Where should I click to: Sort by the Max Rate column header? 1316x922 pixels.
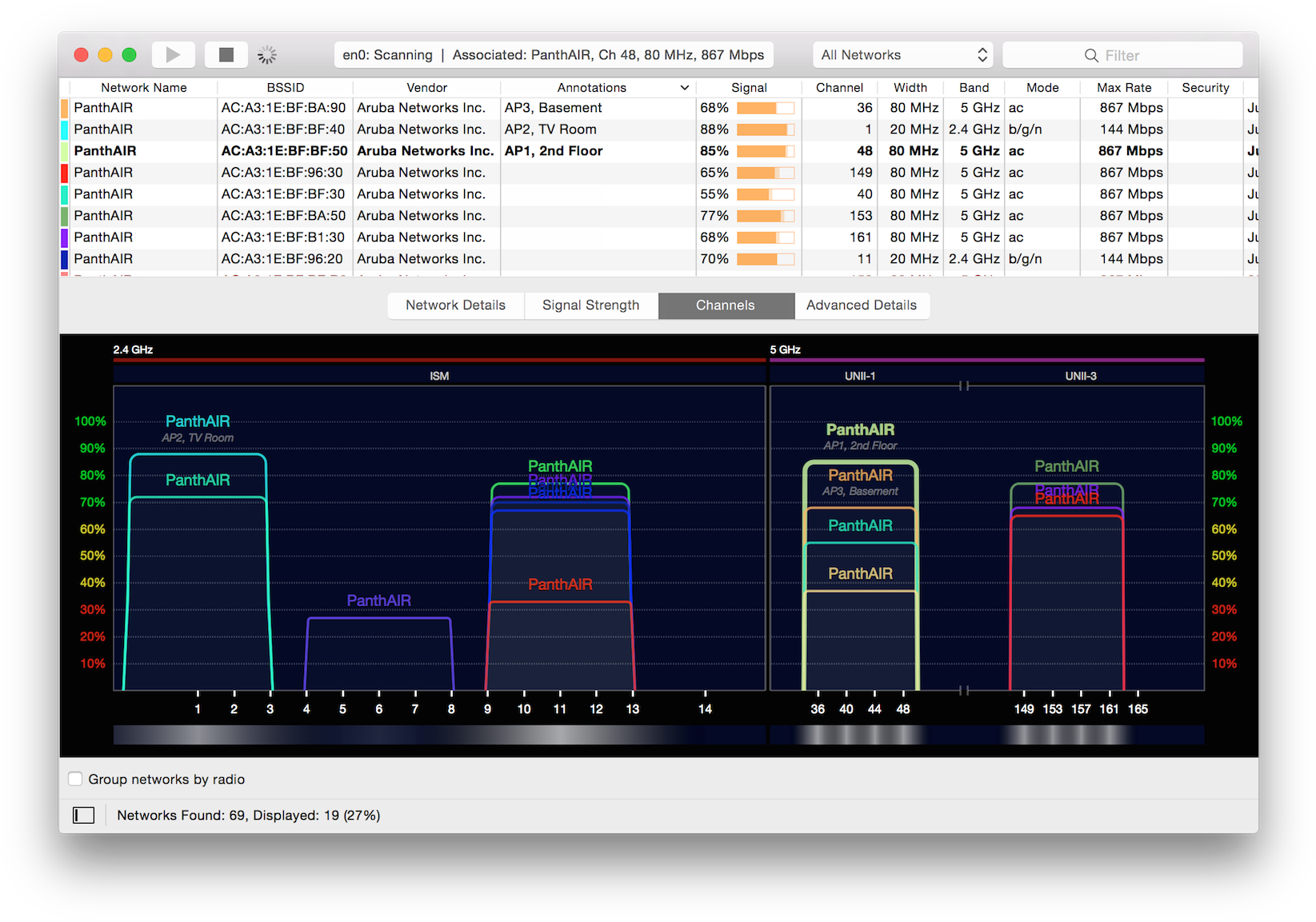[x=1123, y=87]
